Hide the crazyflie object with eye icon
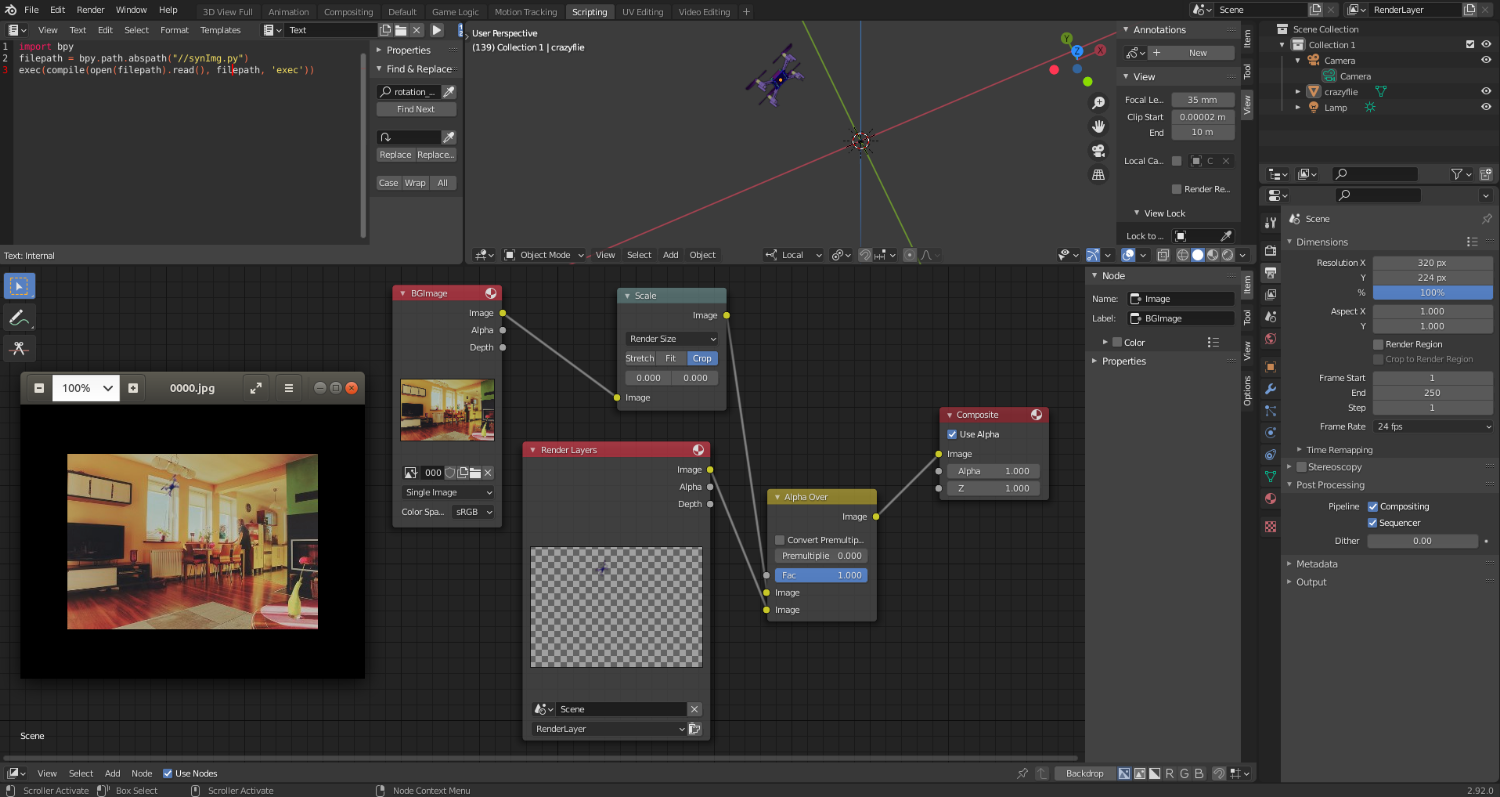 [x=1486, y=91]
